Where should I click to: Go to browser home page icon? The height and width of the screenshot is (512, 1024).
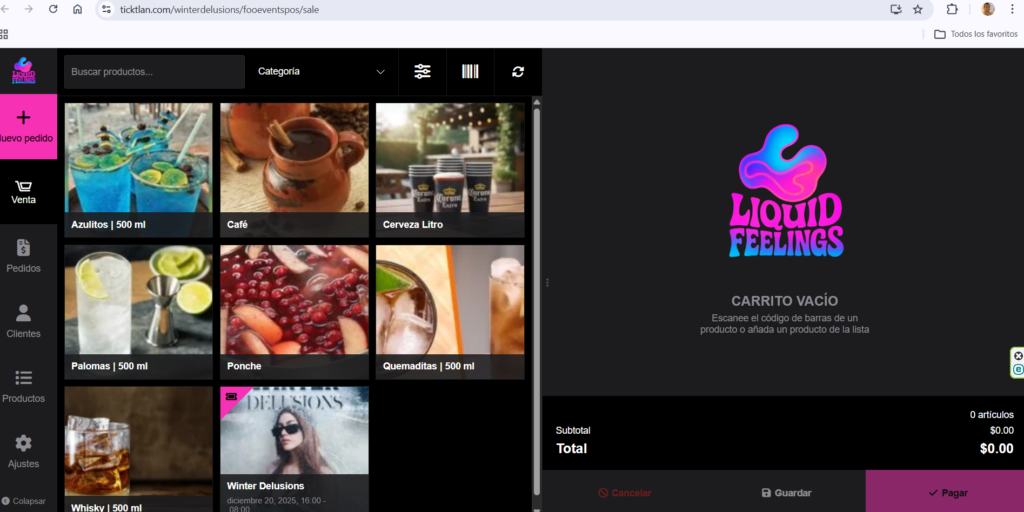point(77,9)
